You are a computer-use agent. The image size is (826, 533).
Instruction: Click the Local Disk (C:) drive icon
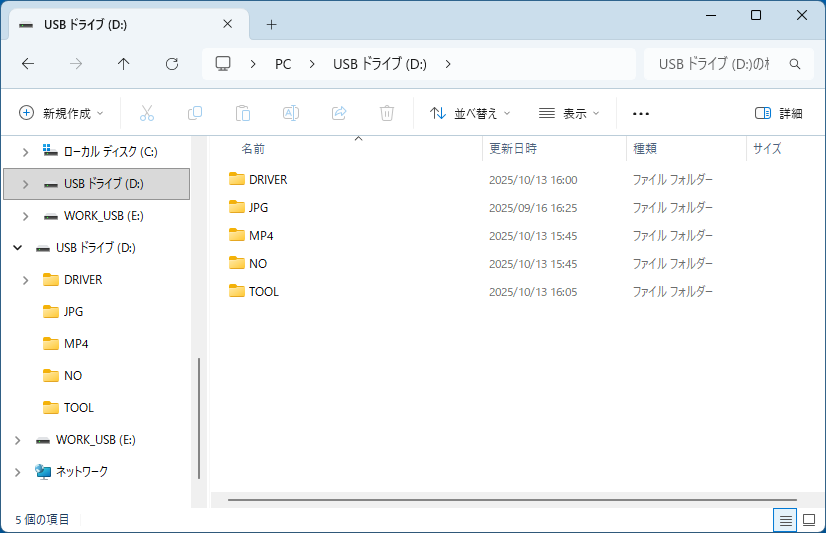pyautogui.click(x=50, y=151)
